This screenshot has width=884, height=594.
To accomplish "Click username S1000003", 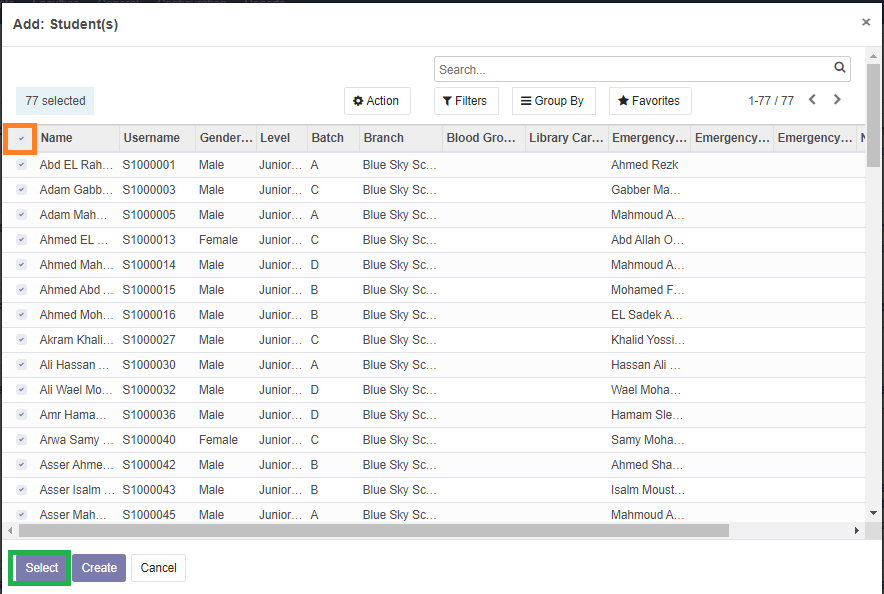I will pos(149,190).
